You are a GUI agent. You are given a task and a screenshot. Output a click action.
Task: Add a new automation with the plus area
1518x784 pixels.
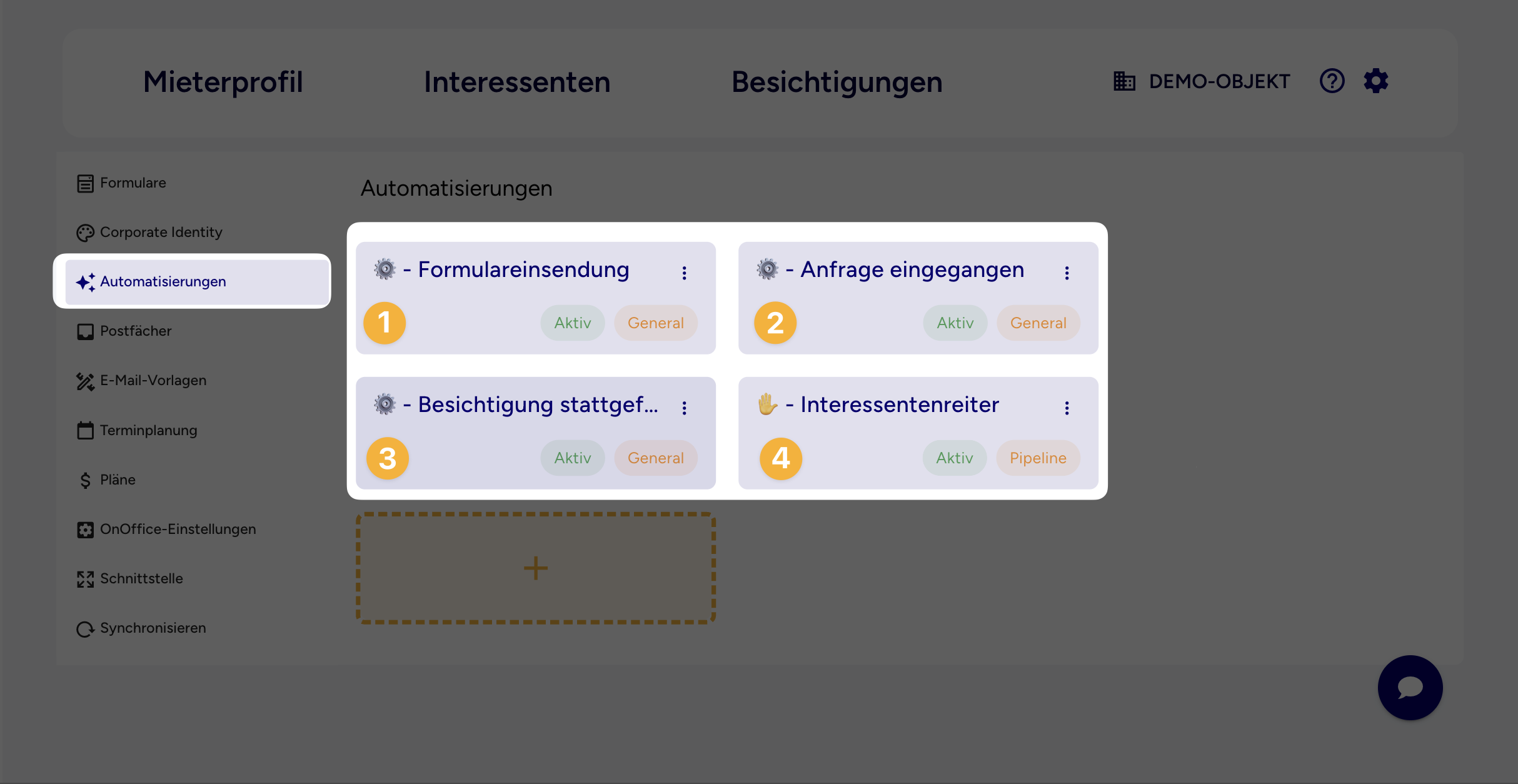pyautogui.click(x=535, y=568)
